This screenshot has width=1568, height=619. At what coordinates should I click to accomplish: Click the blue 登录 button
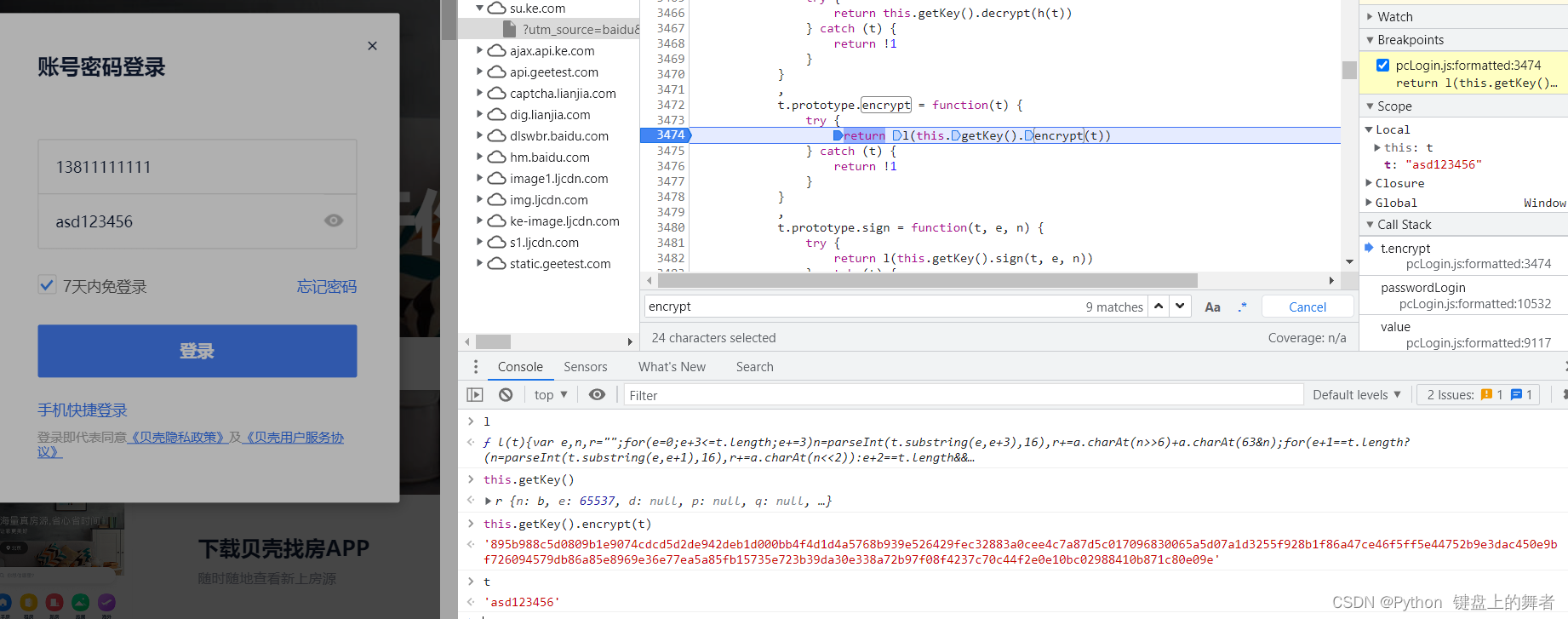point(197,351)
